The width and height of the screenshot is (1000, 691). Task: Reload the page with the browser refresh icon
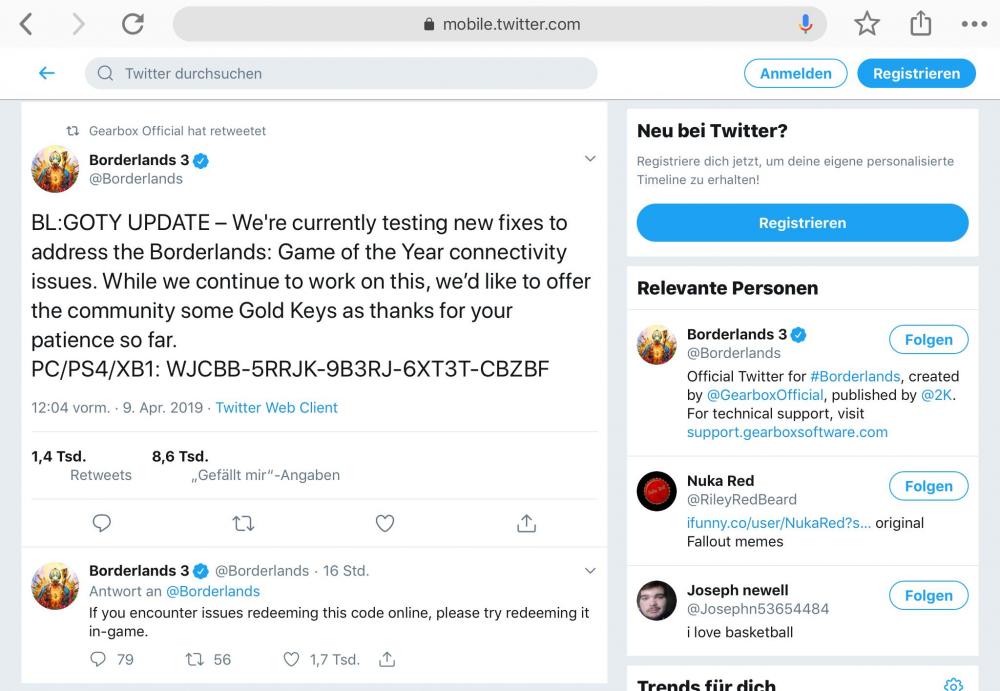[133, 25]
